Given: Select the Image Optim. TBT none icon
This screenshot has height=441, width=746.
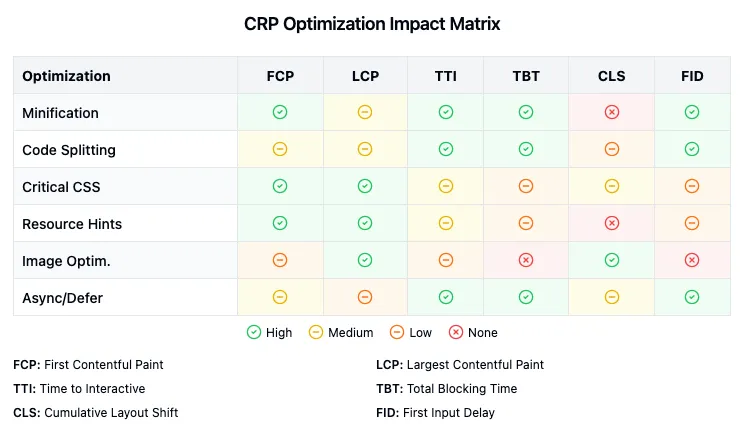Looking at the screenshot, I should (526, 260).
